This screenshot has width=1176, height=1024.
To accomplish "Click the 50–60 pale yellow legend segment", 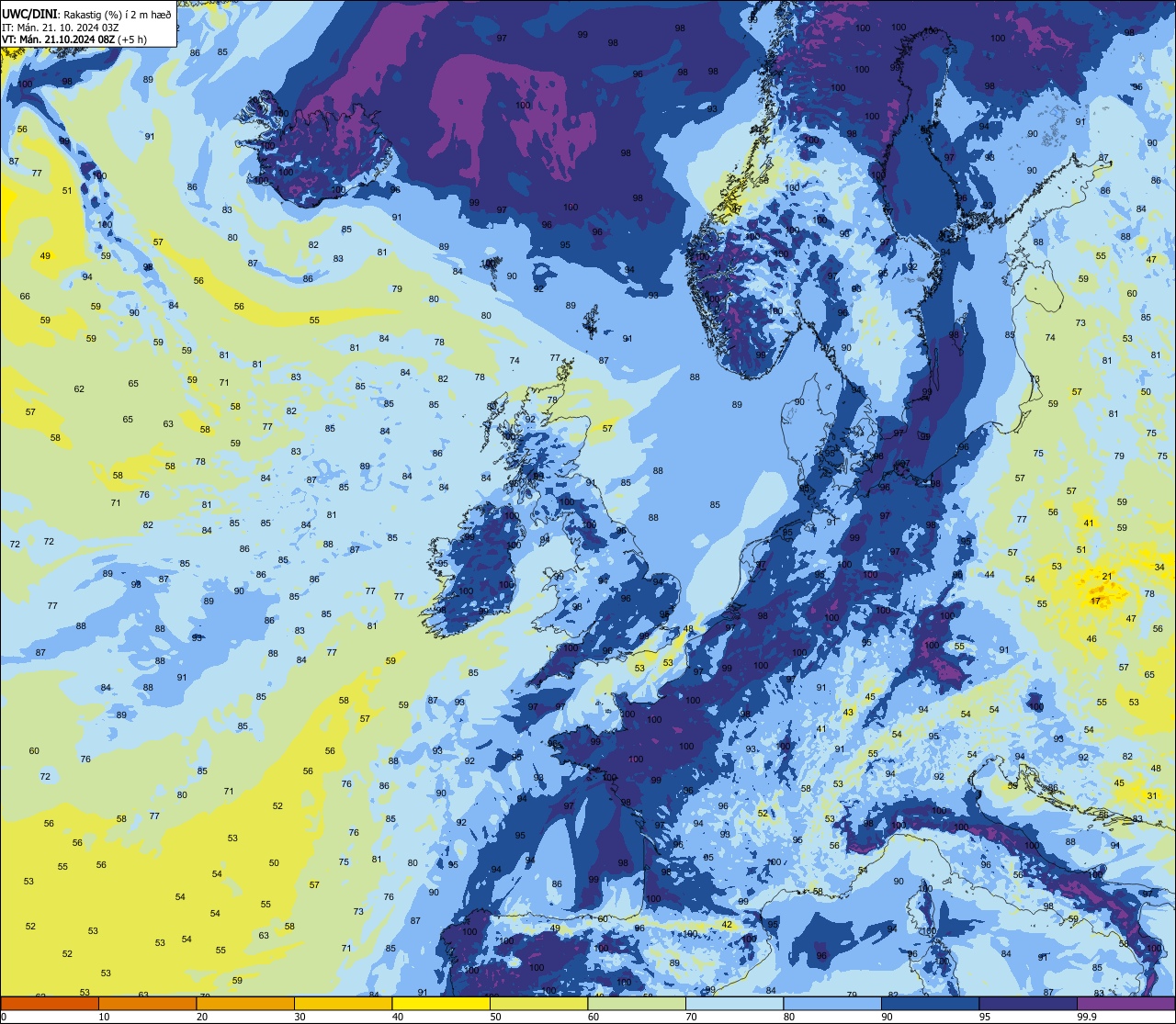I will coord(538,1003).
